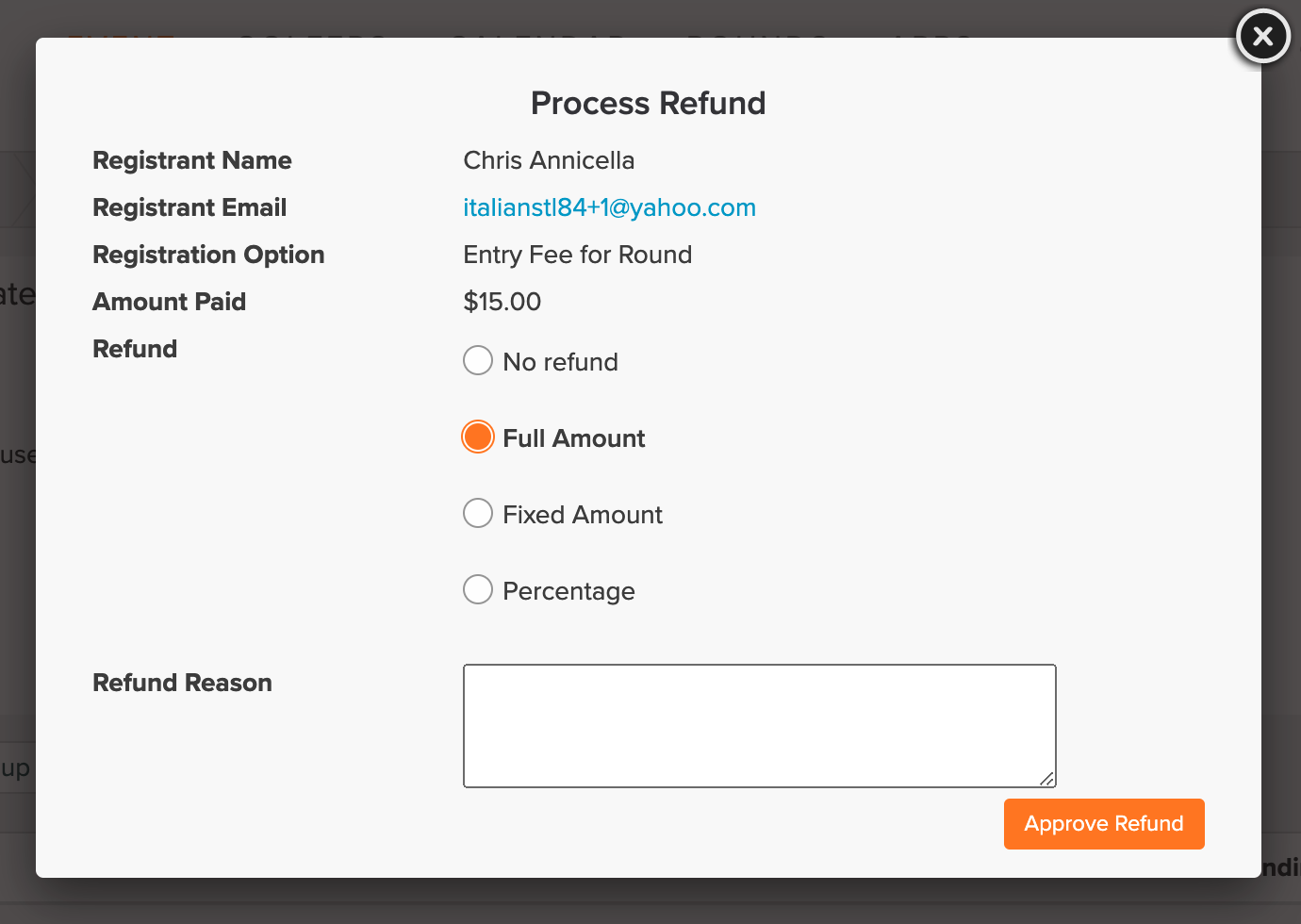Click the registrant name Chris Annicella
Viewport: 1301px width, 924px height.
pos(549,160)
